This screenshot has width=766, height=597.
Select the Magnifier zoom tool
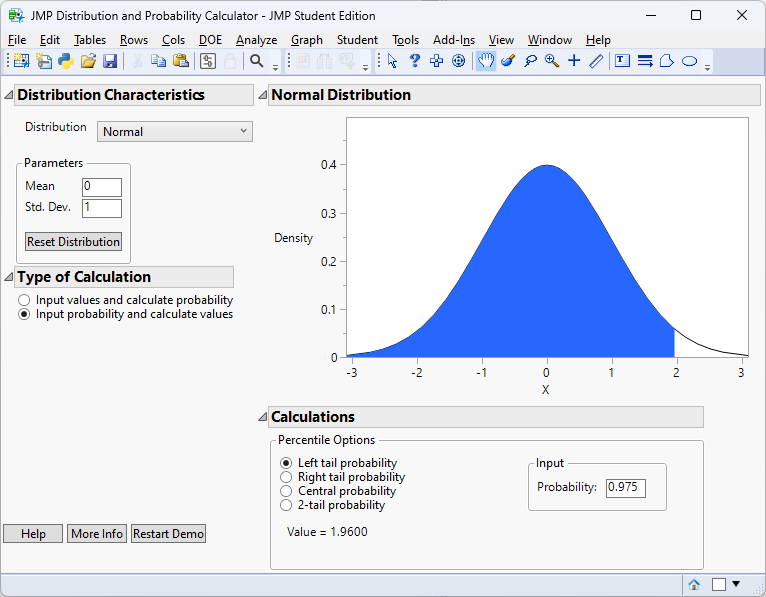click(x=551, y=61)
